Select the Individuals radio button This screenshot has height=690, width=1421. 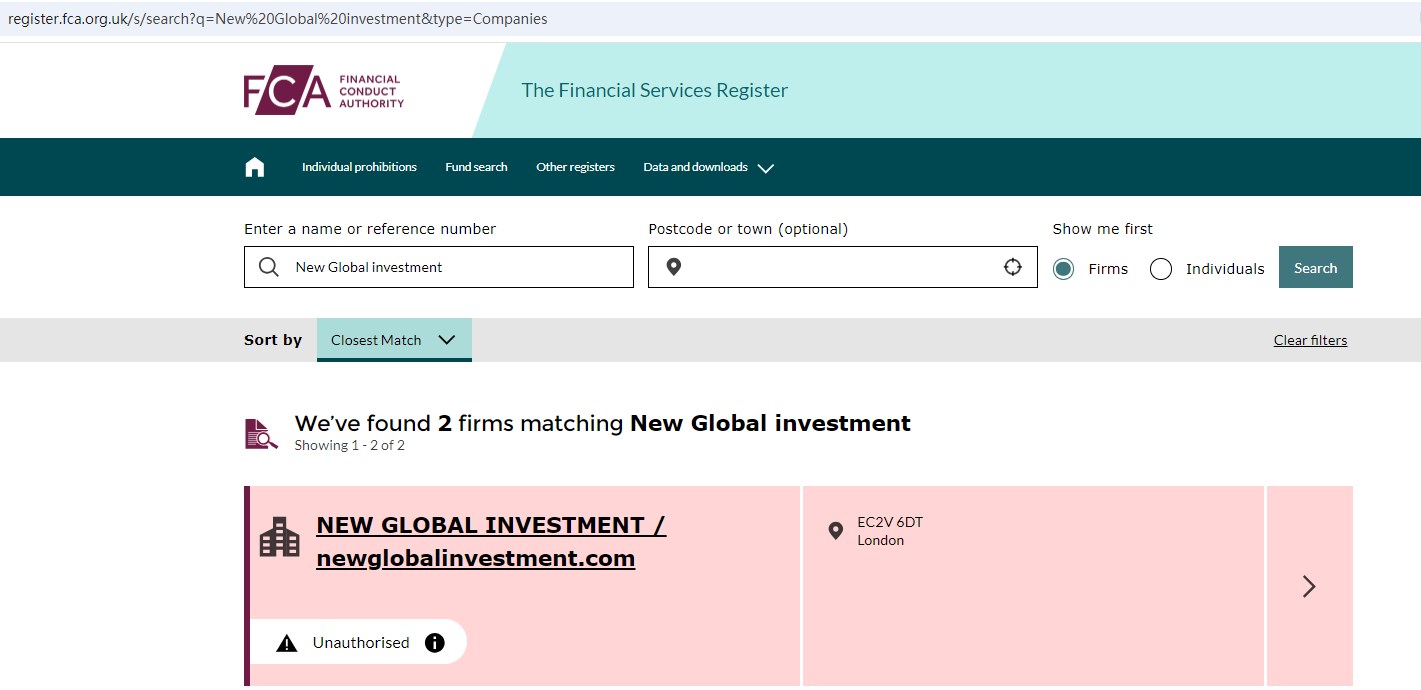1161,268
